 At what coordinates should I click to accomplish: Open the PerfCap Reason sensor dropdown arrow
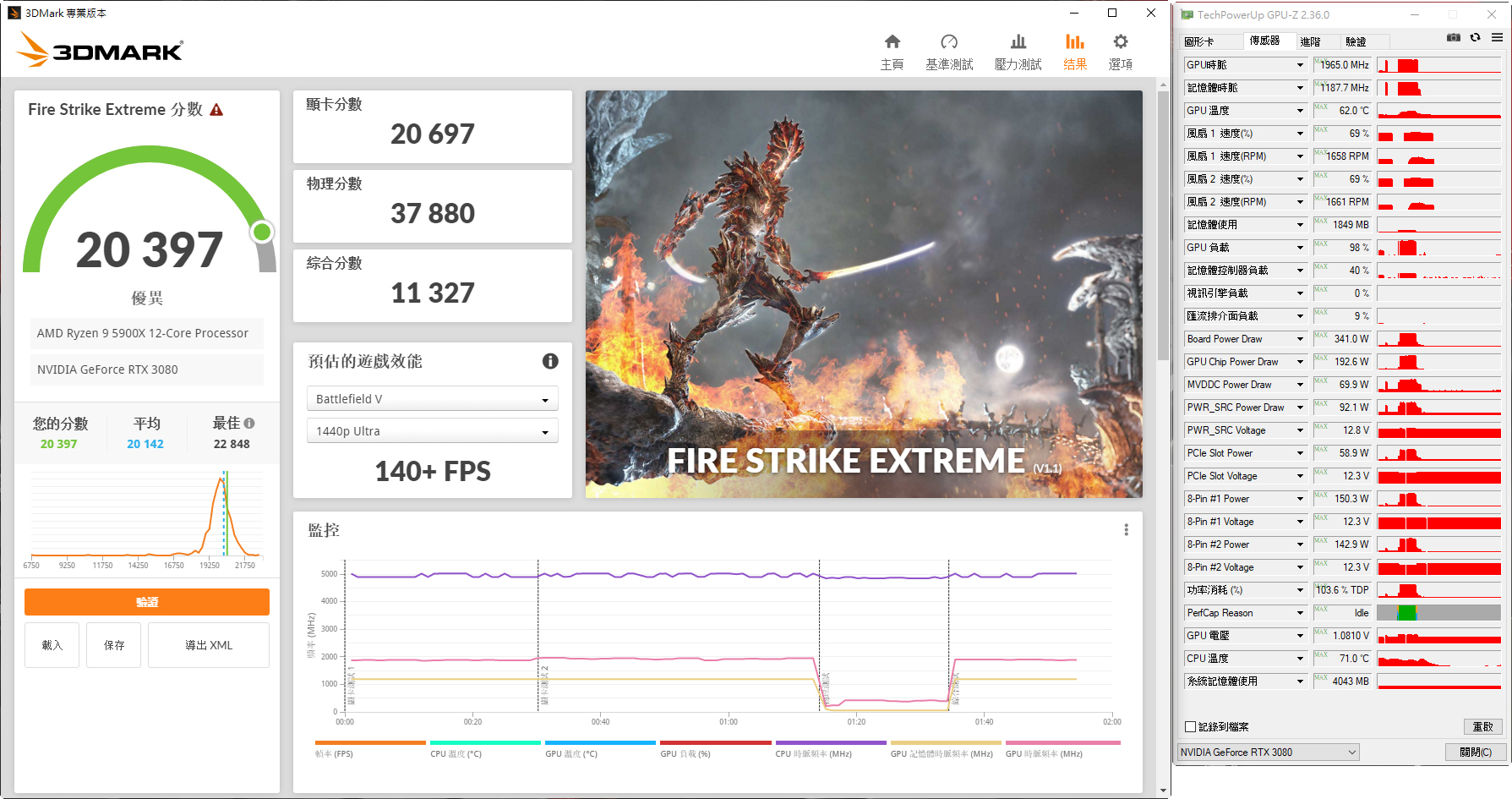(1300, 613)
